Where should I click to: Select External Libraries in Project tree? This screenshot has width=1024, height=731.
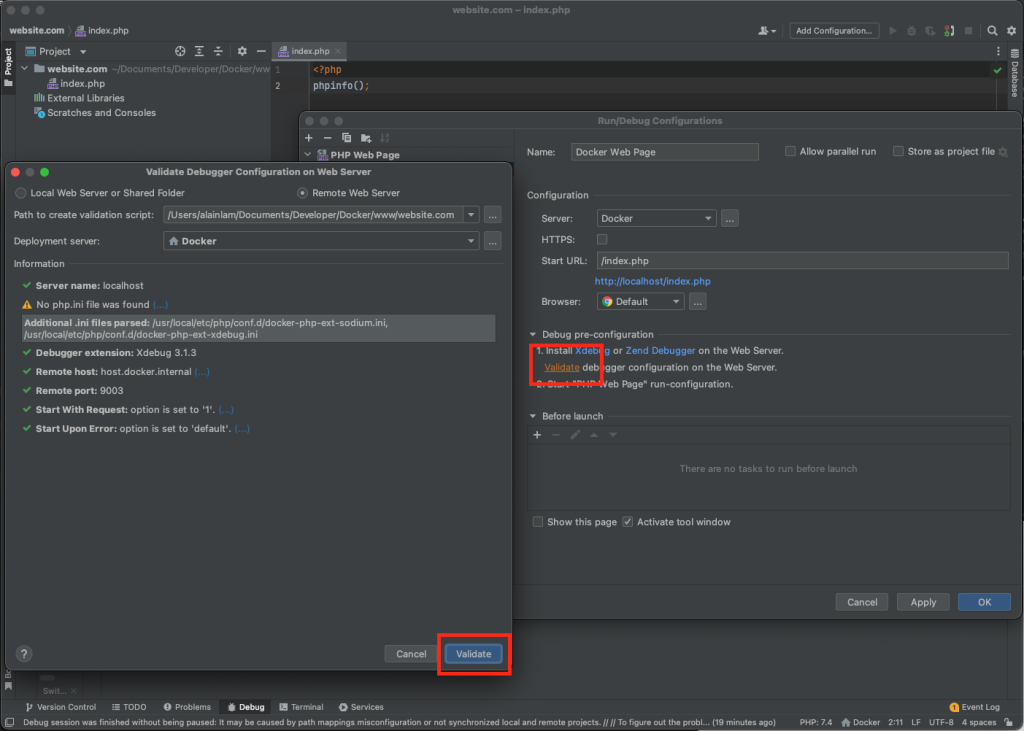pos(79,98)
